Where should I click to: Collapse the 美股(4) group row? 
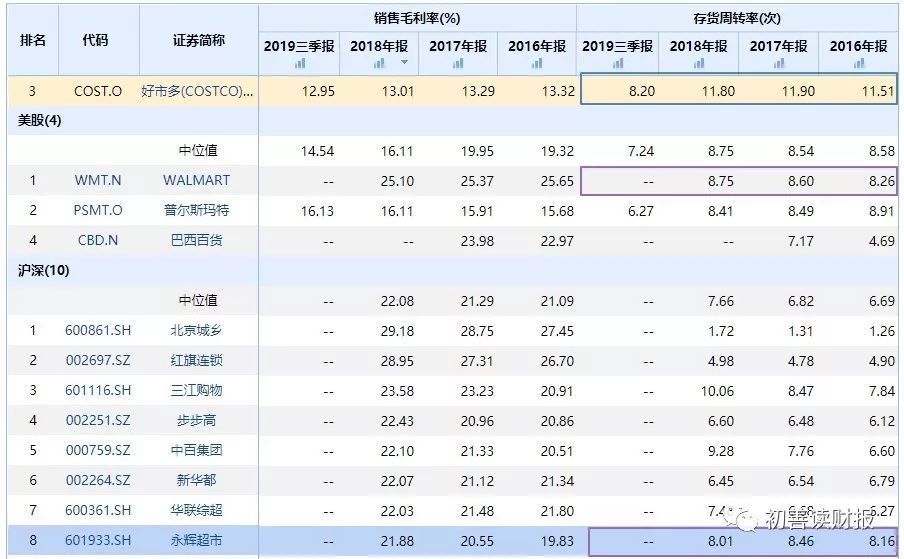coord(40,120)
